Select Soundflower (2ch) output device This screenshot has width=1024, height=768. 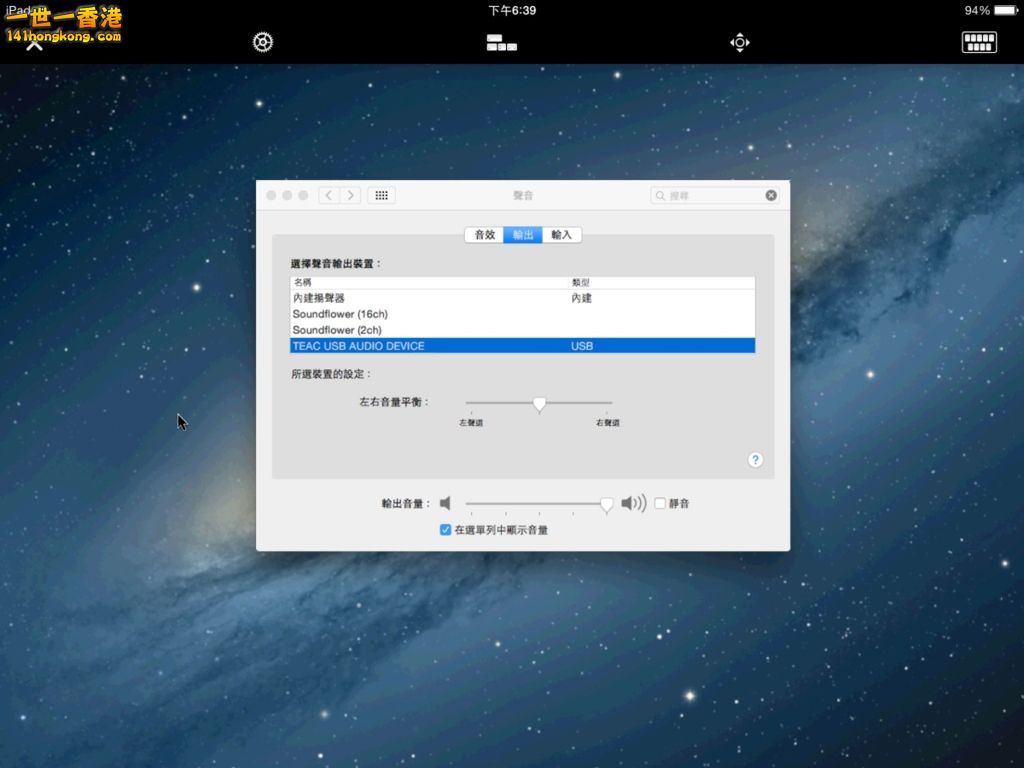[x=337, y=330]
